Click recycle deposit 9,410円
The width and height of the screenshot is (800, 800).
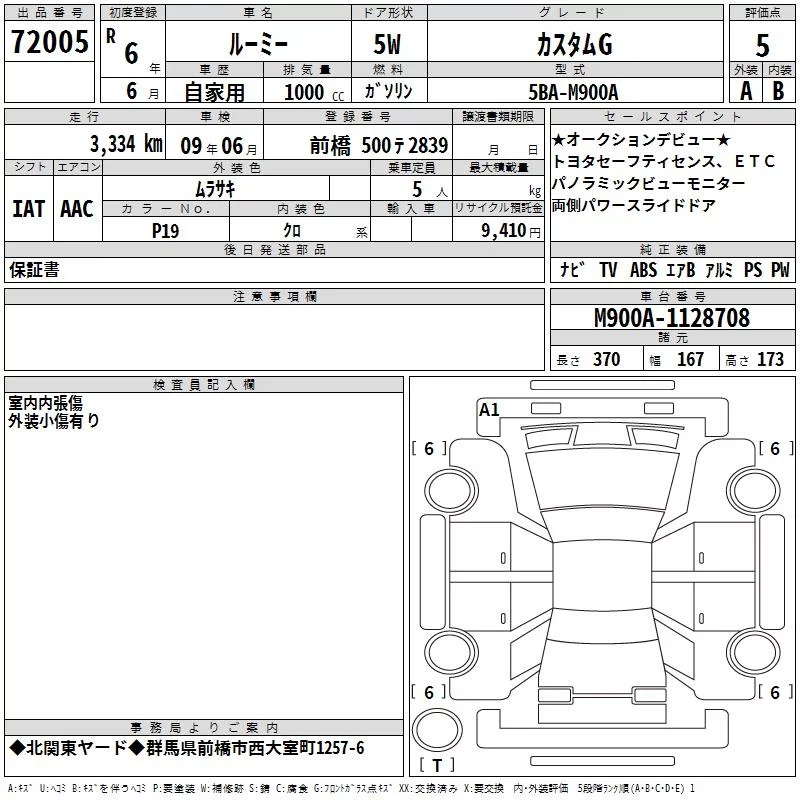(x=511, y=231)
